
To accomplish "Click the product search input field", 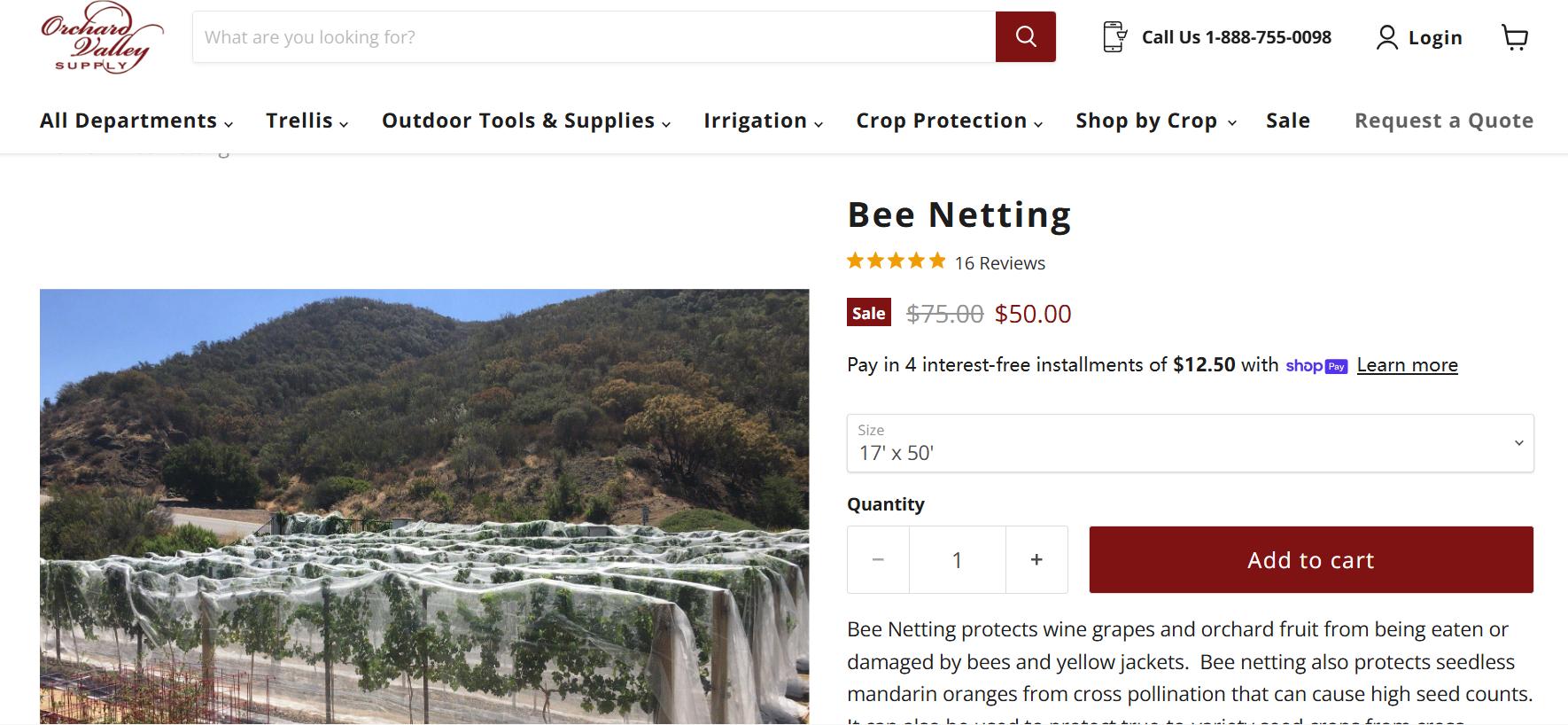I will click(594, 37).
